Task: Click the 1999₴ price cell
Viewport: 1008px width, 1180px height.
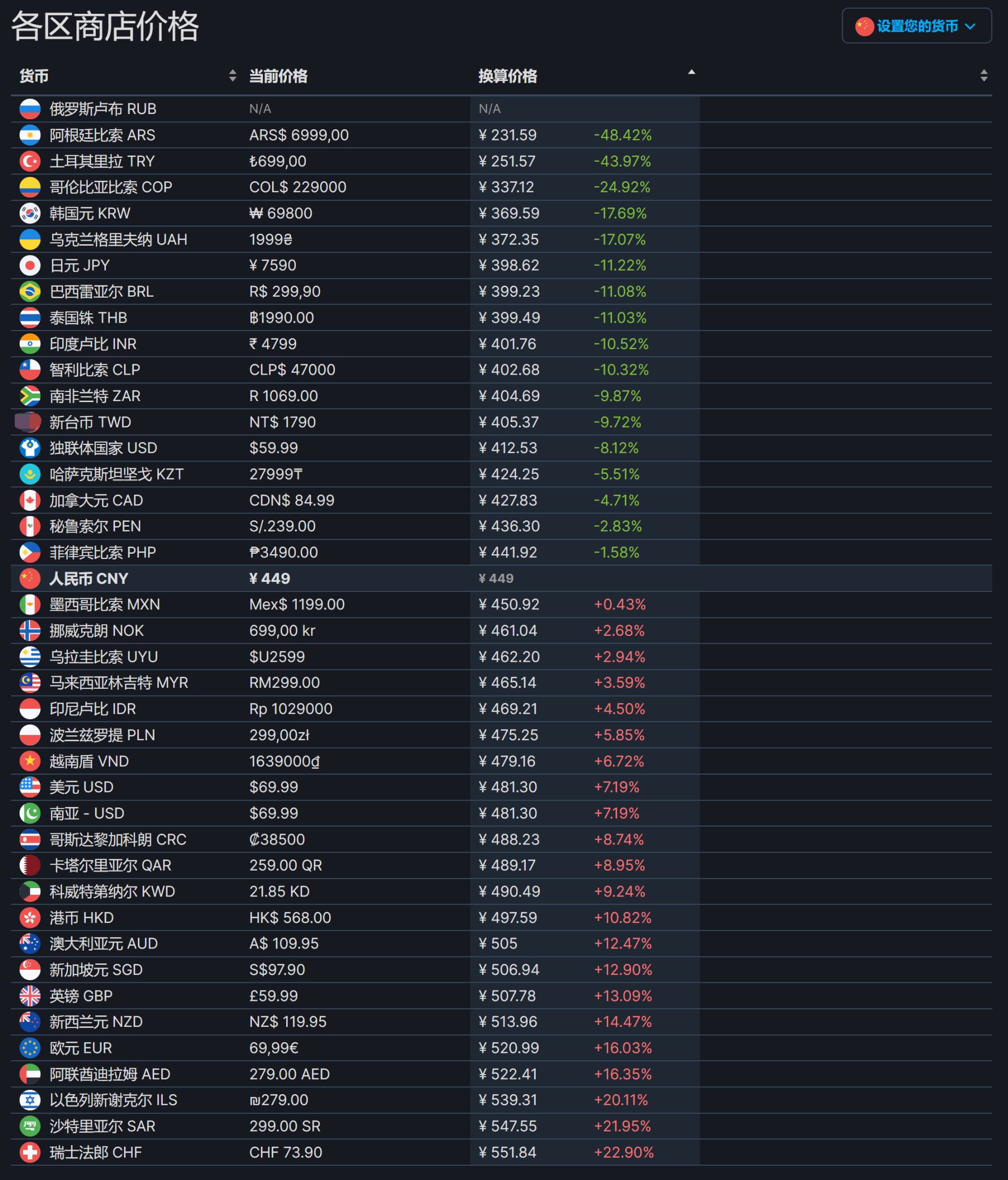Action: pyautogui.click(x=270, y=239)
